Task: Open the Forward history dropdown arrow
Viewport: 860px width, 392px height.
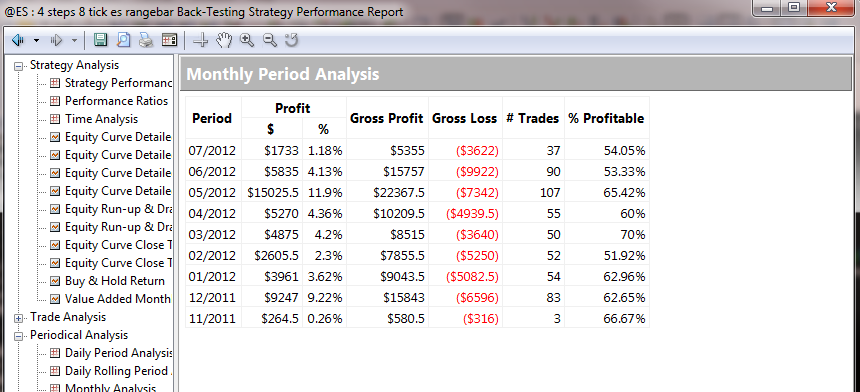Action: (x=75, y=41)
